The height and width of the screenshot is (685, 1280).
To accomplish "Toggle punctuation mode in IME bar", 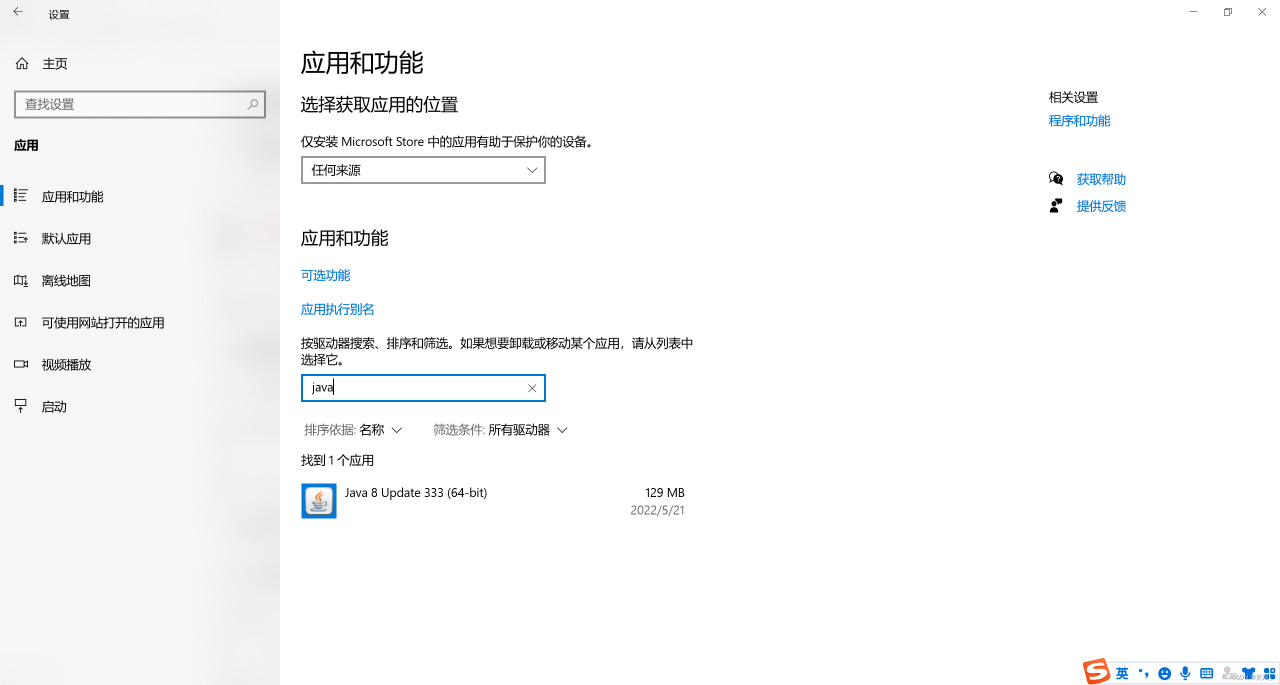I will click(1144, 672).
